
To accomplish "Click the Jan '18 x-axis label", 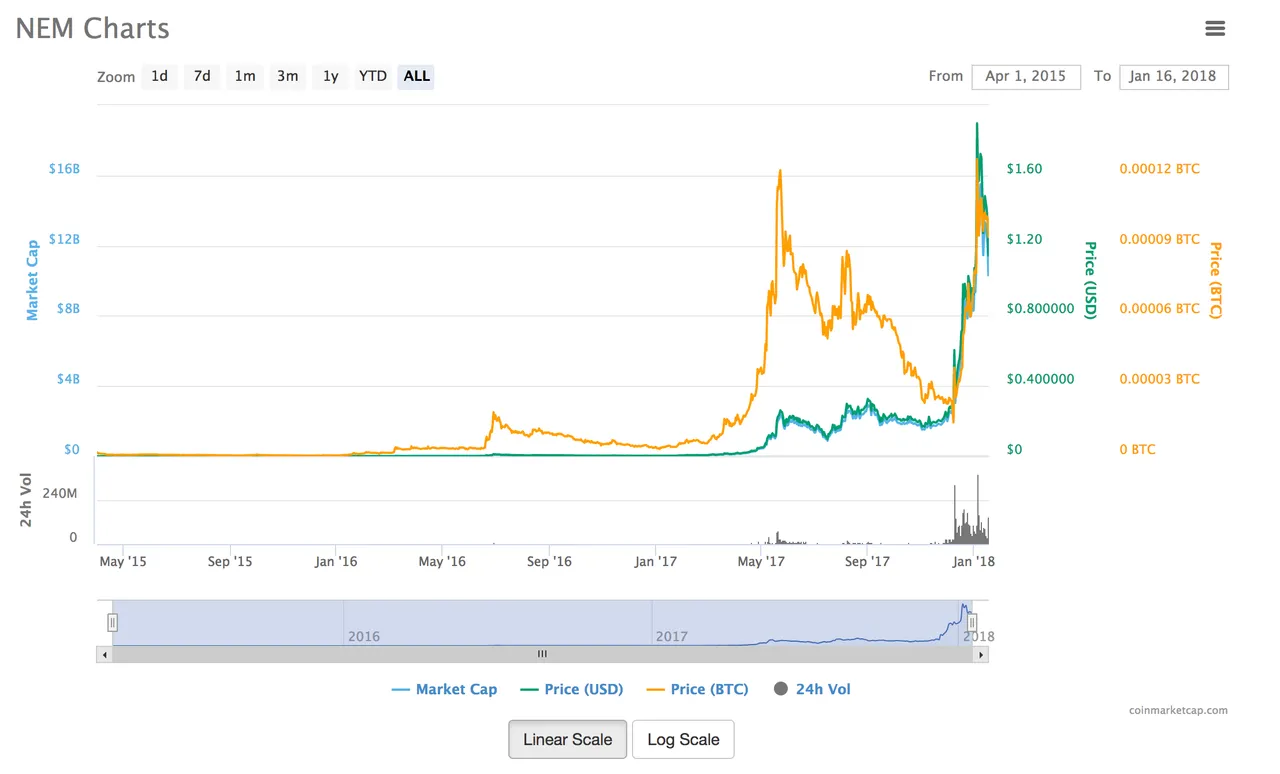I will 973,561.
